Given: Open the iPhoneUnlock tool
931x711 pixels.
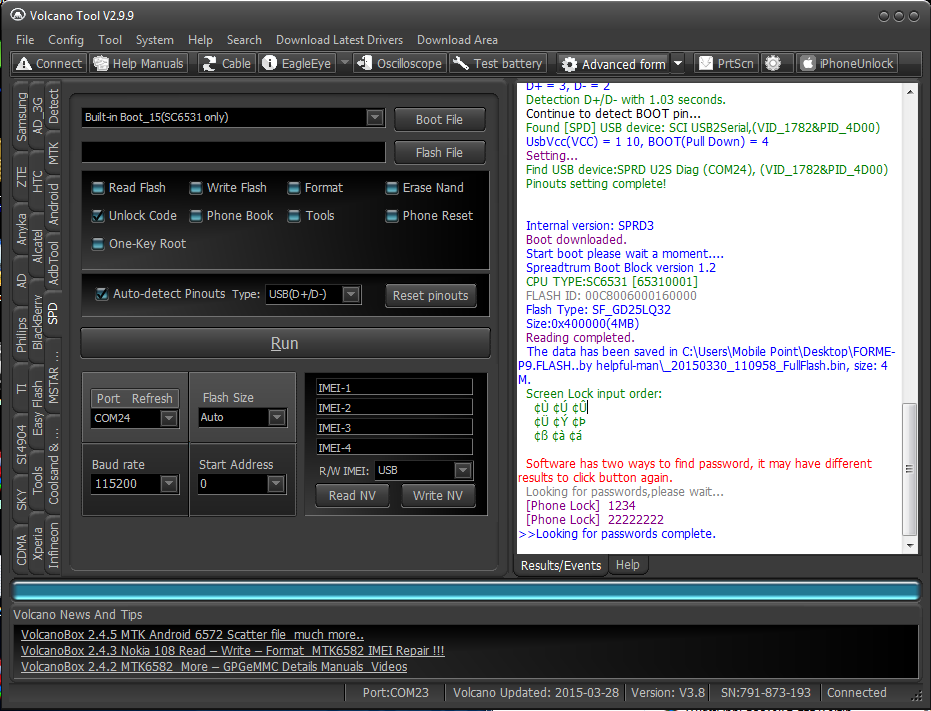Looking at the screenshot, I should [x=846, y=64].
